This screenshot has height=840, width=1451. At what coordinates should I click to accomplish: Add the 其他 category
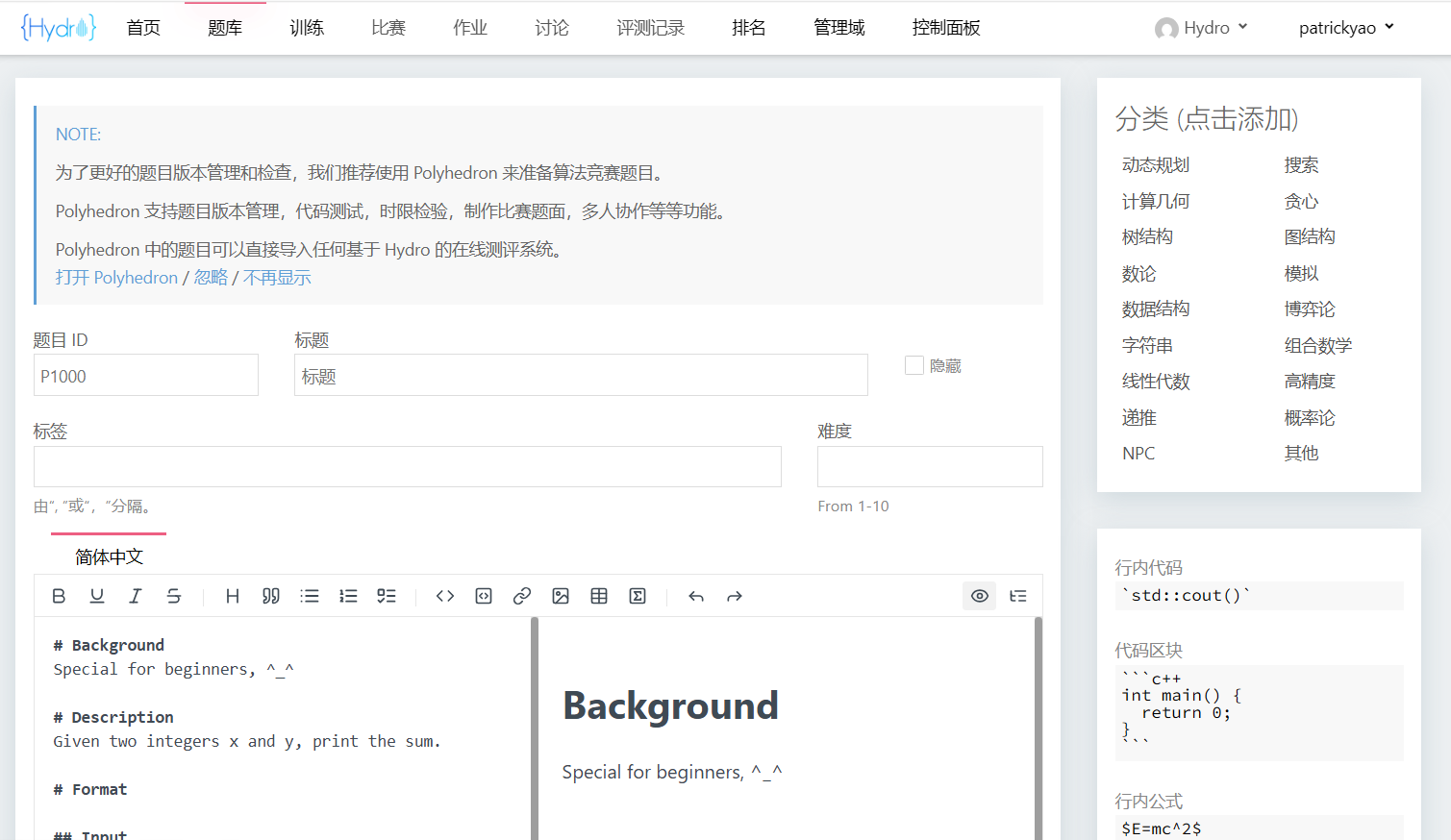click(1301, 454)
